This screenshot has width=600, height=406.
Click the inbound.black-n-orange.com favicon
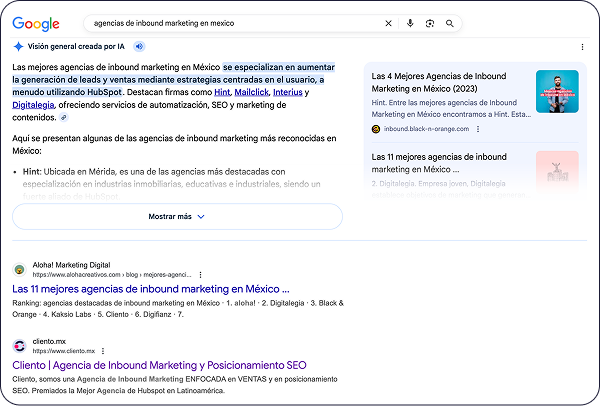tap(376, 129)
